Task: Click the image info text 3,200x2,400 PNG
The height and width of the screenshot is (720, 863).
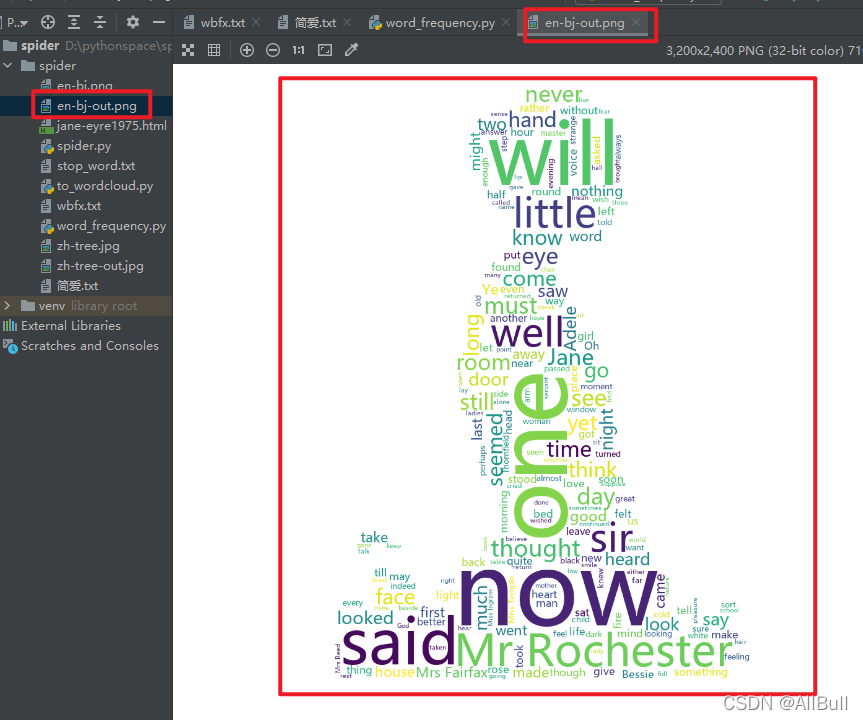Action: click(764, 51)
